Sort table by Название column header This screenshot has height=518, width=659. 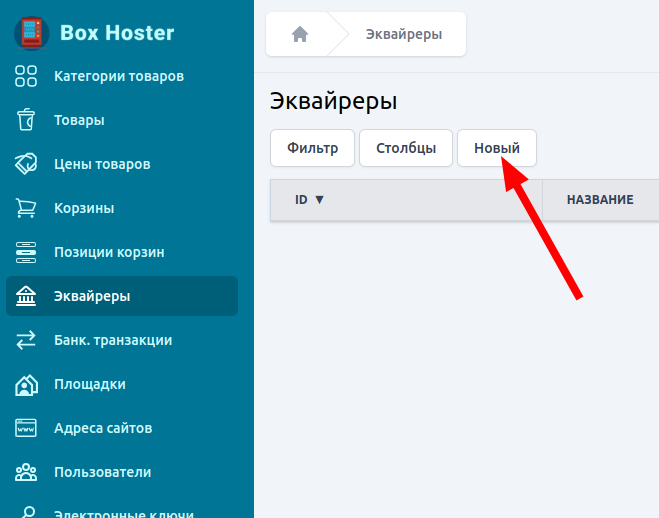click(600, 200)
